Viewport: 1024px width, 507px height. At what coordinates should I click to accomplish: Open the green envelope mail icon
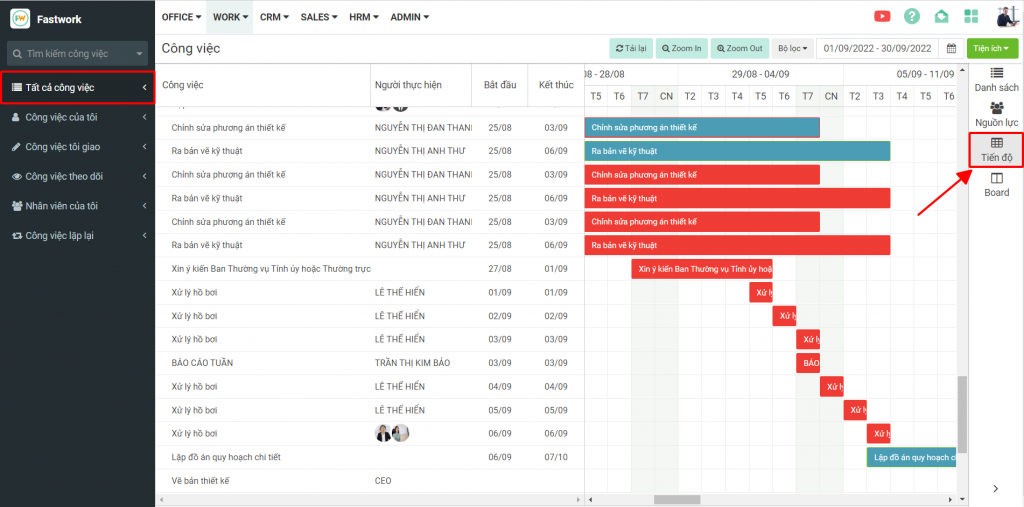(941, 16)
